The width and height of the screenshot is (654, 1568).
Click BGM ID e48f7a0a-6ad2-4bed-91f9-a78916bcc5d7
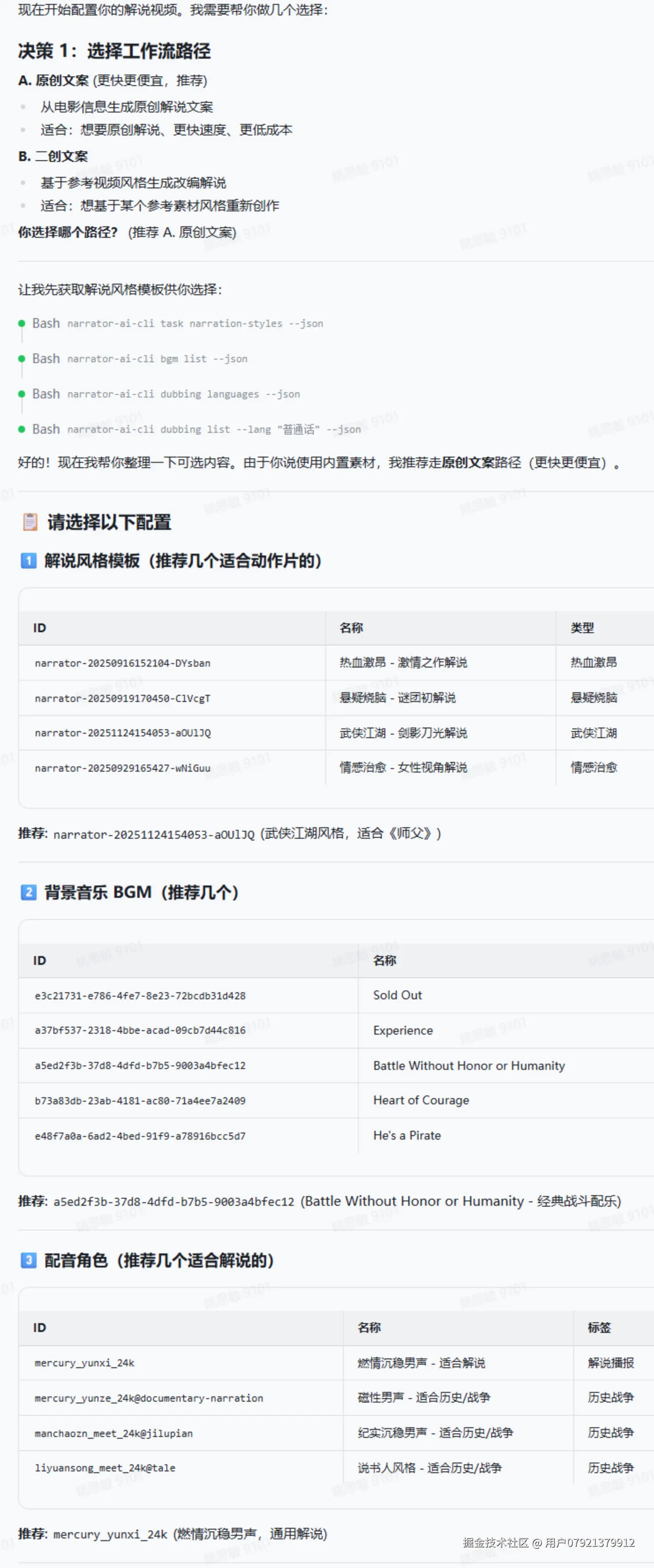[140, 1136]
